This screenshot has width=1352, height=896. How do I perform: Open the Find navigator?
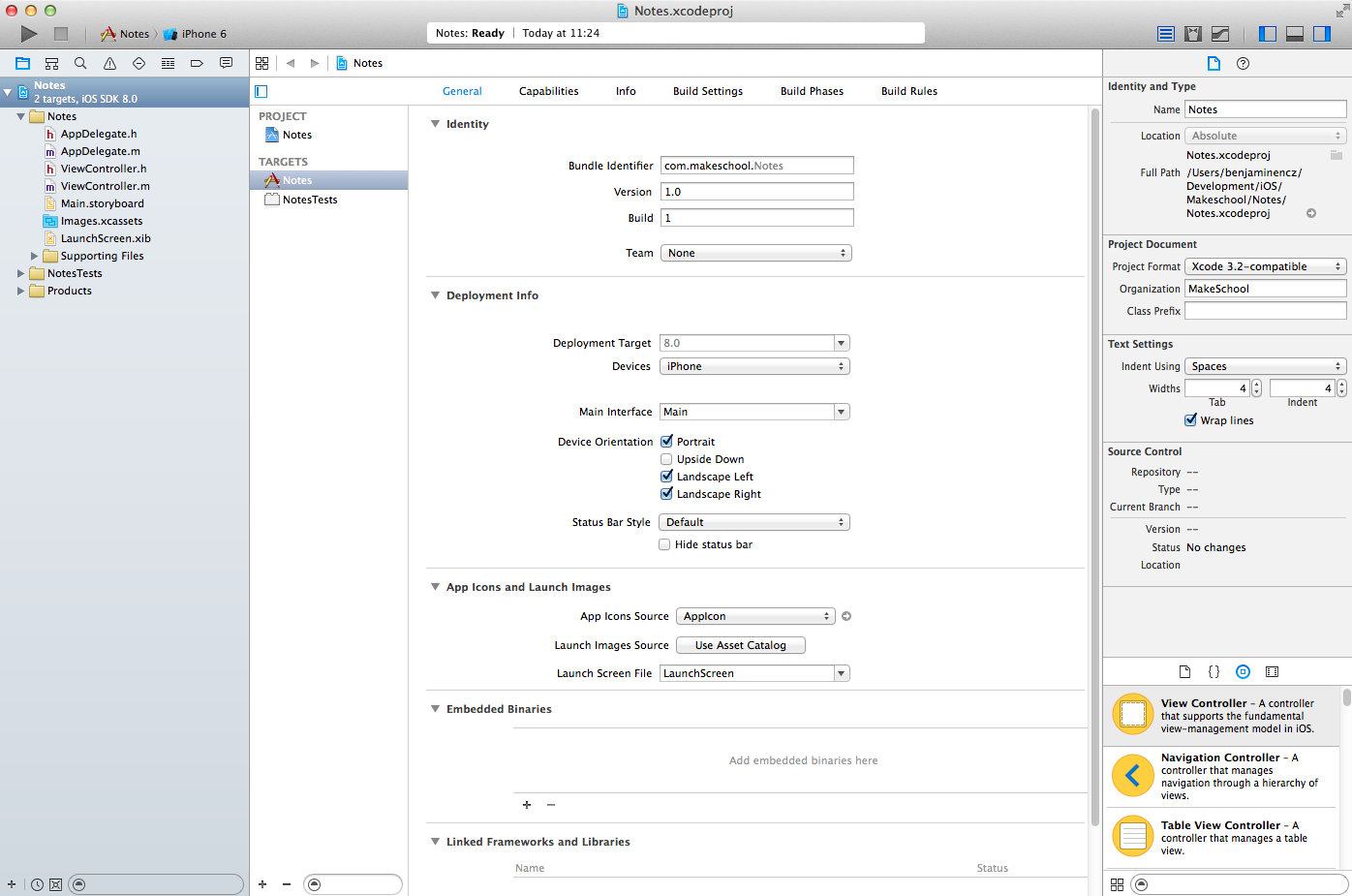[80, 63]
